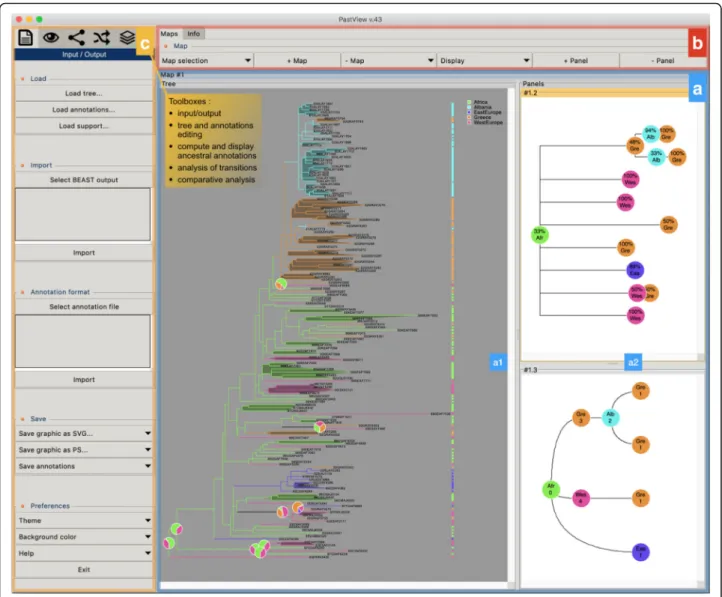Switch to the Maps tab
The image size is (722, 597).
coord(169,34)
